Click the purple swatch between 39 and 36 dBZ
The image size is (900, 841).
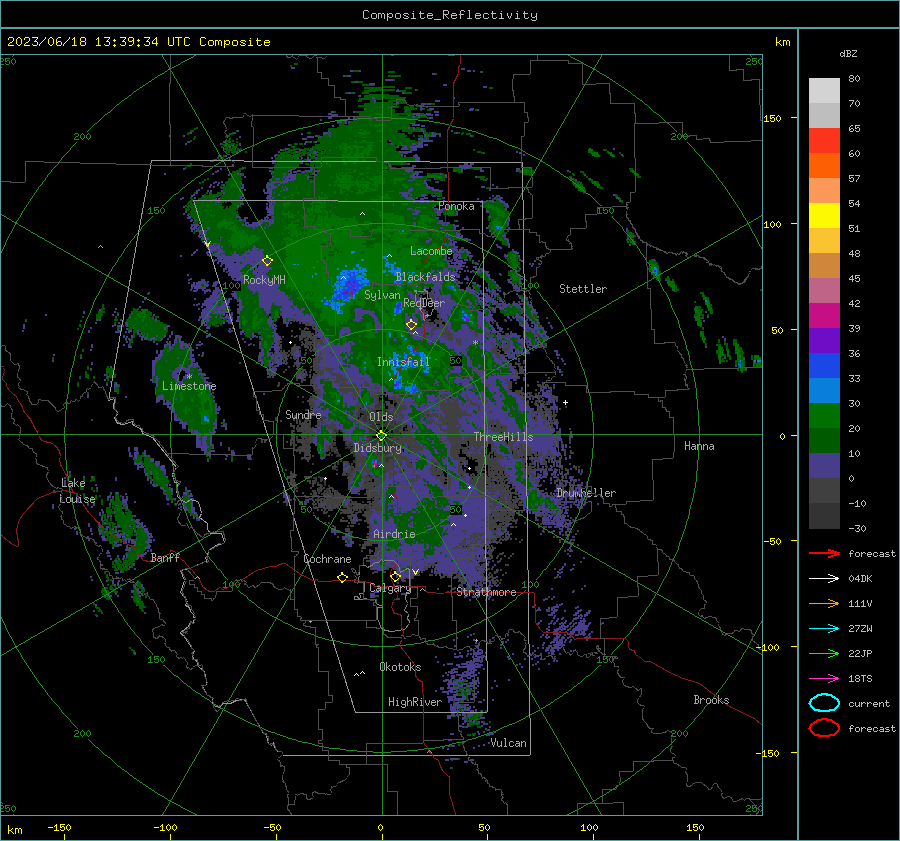pos(824,340)
